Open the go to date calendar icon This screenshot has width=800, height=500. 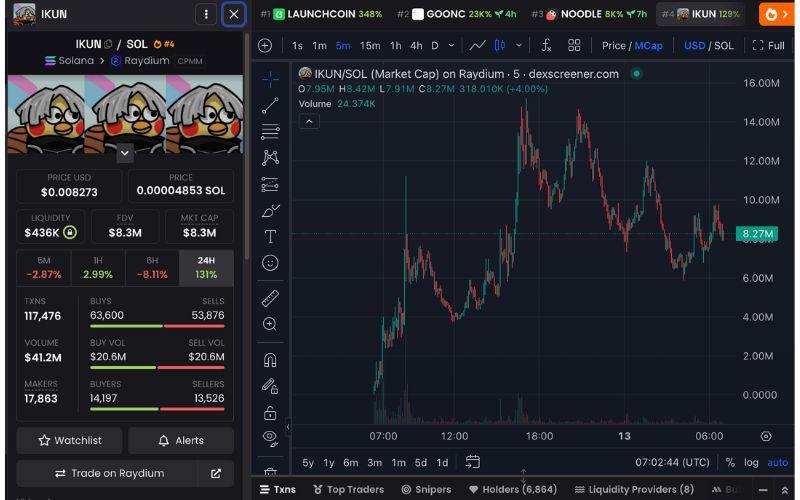pyautogui.click(x=472, y=462)
